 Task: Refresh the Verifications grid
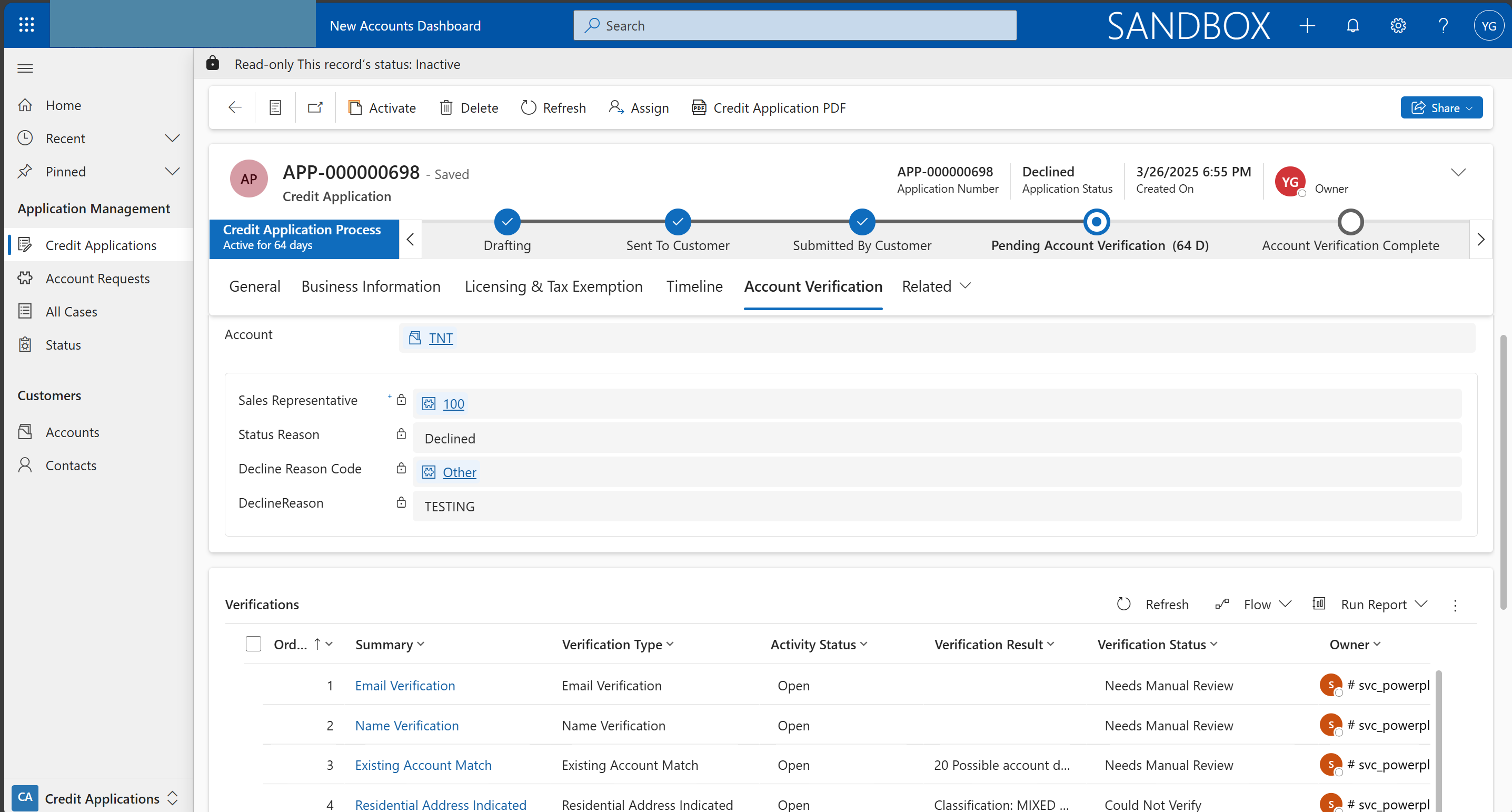(1153, 604)
